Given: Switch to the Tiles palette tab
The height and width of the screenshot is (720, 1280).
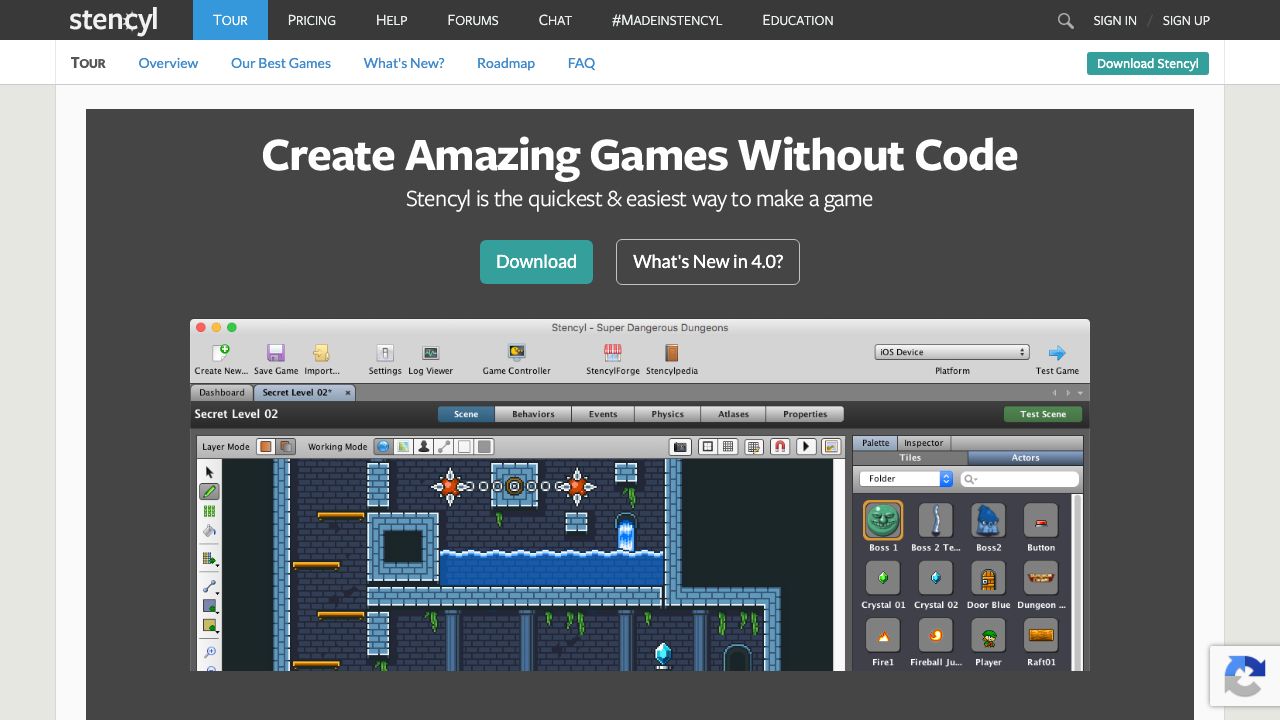Looking at the screenshot, I should click(910, 458).
